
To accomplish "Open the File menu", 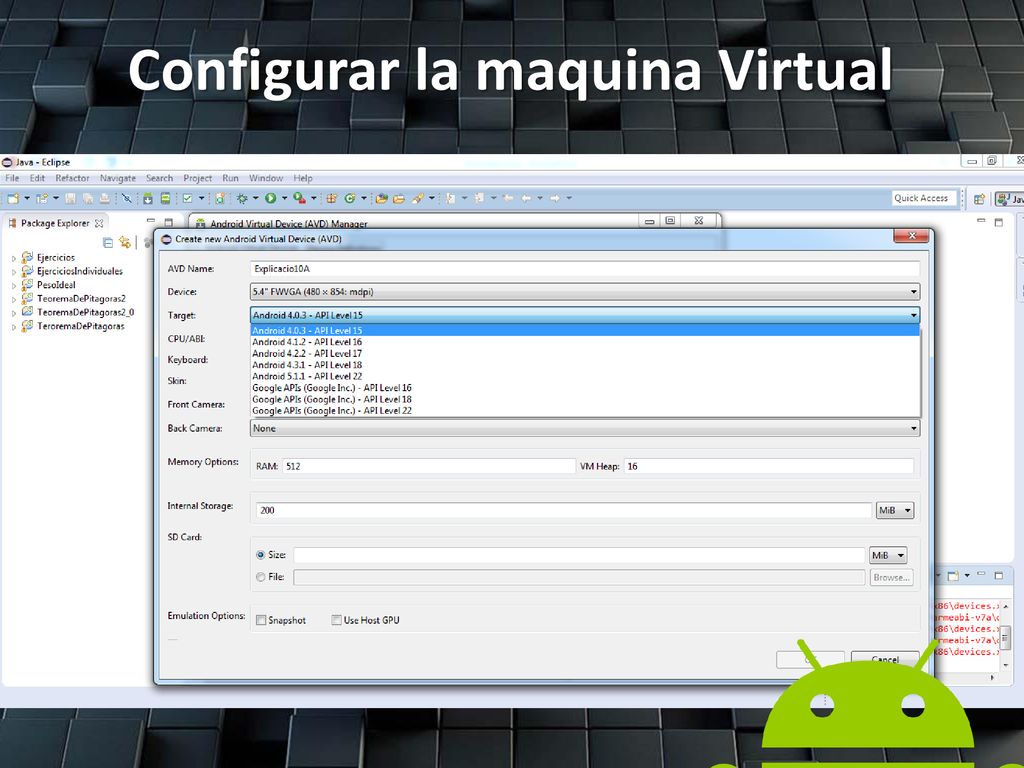I will [x=12, y=178].
